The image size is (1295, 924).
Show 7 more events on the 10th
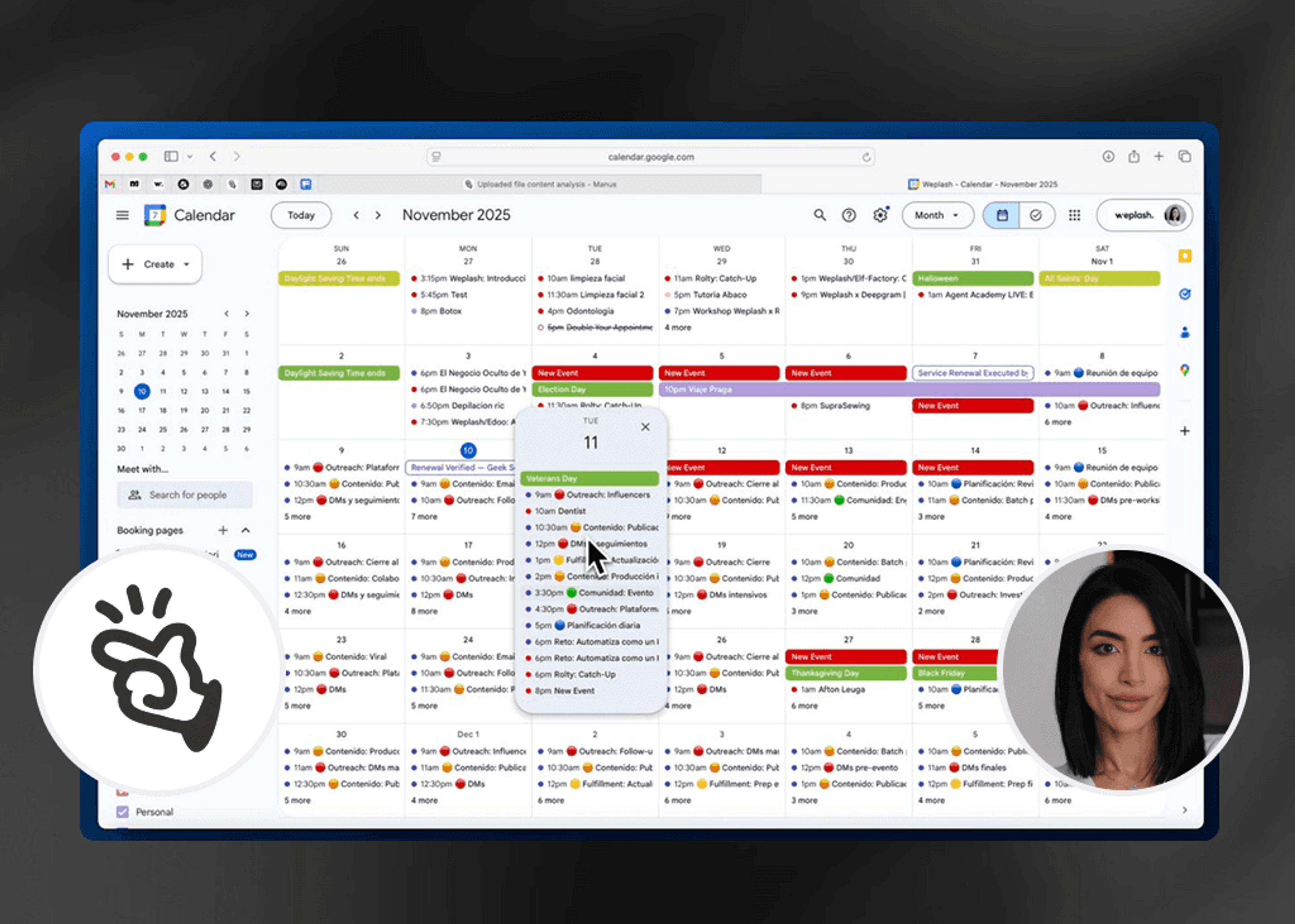tap(424, 517)
